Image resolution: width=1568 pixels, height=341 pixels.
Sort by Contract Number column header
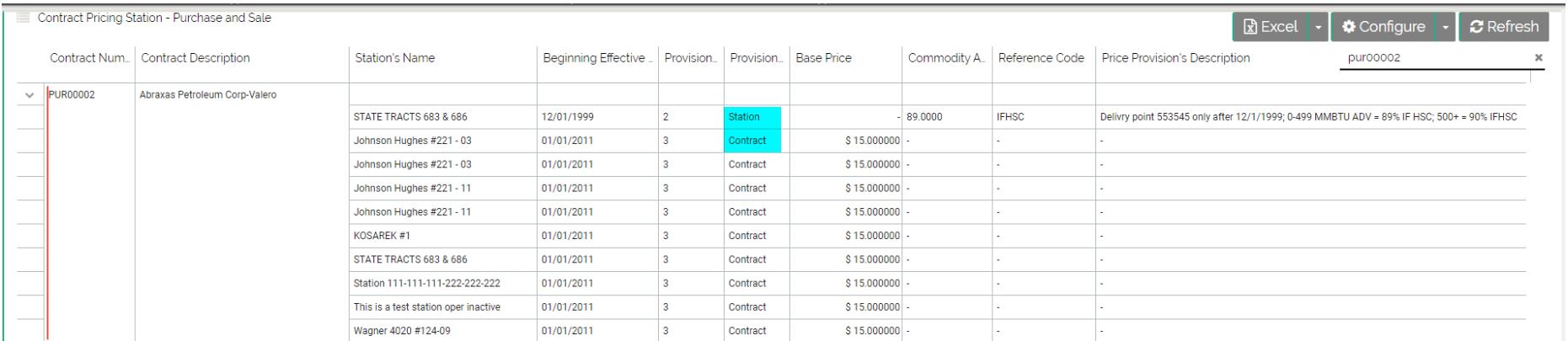click(x=90, y=58)
